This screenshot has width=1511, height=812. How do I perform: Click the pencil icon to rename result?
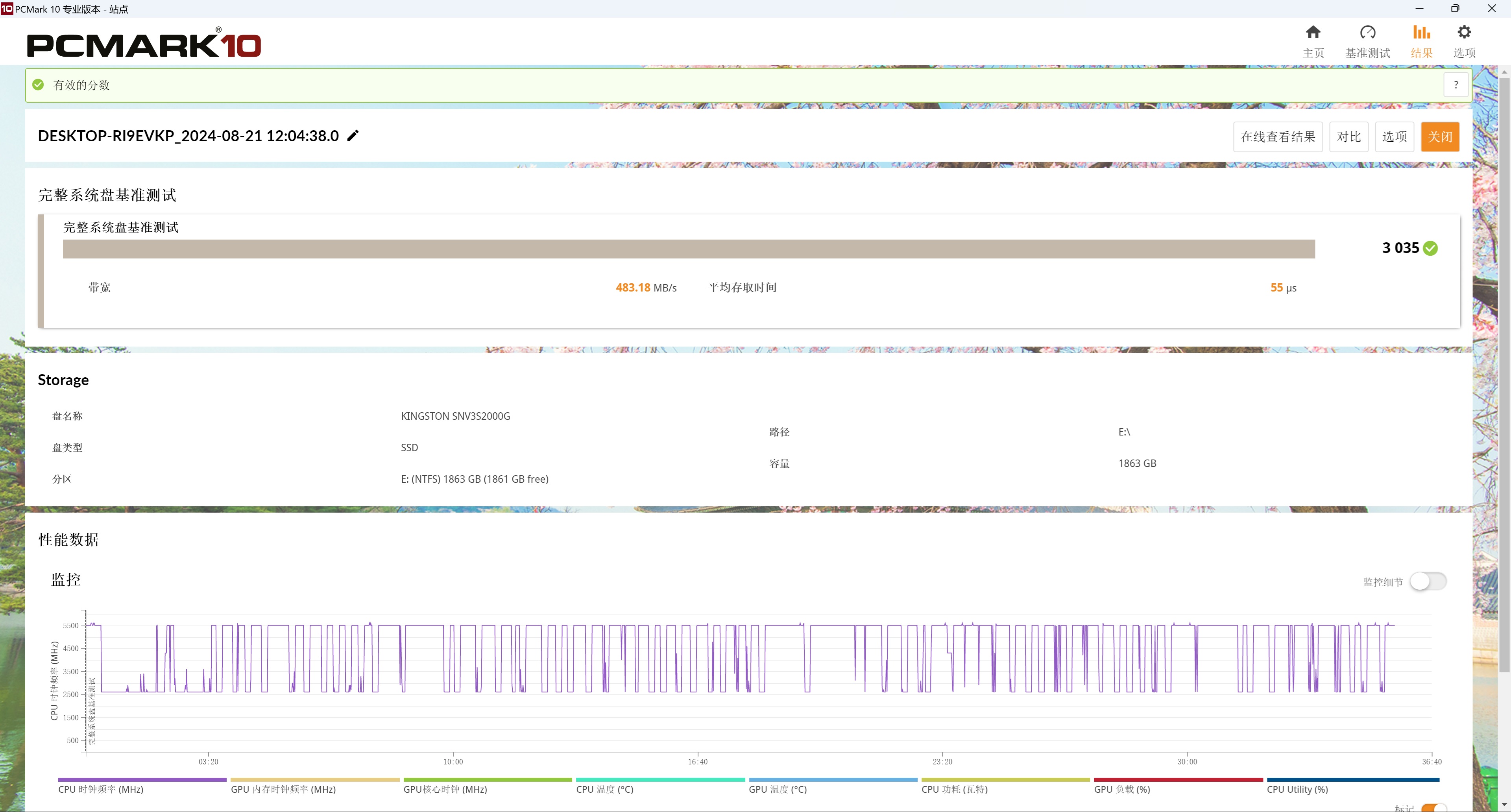pyautogui.click(x=353, y=136)
